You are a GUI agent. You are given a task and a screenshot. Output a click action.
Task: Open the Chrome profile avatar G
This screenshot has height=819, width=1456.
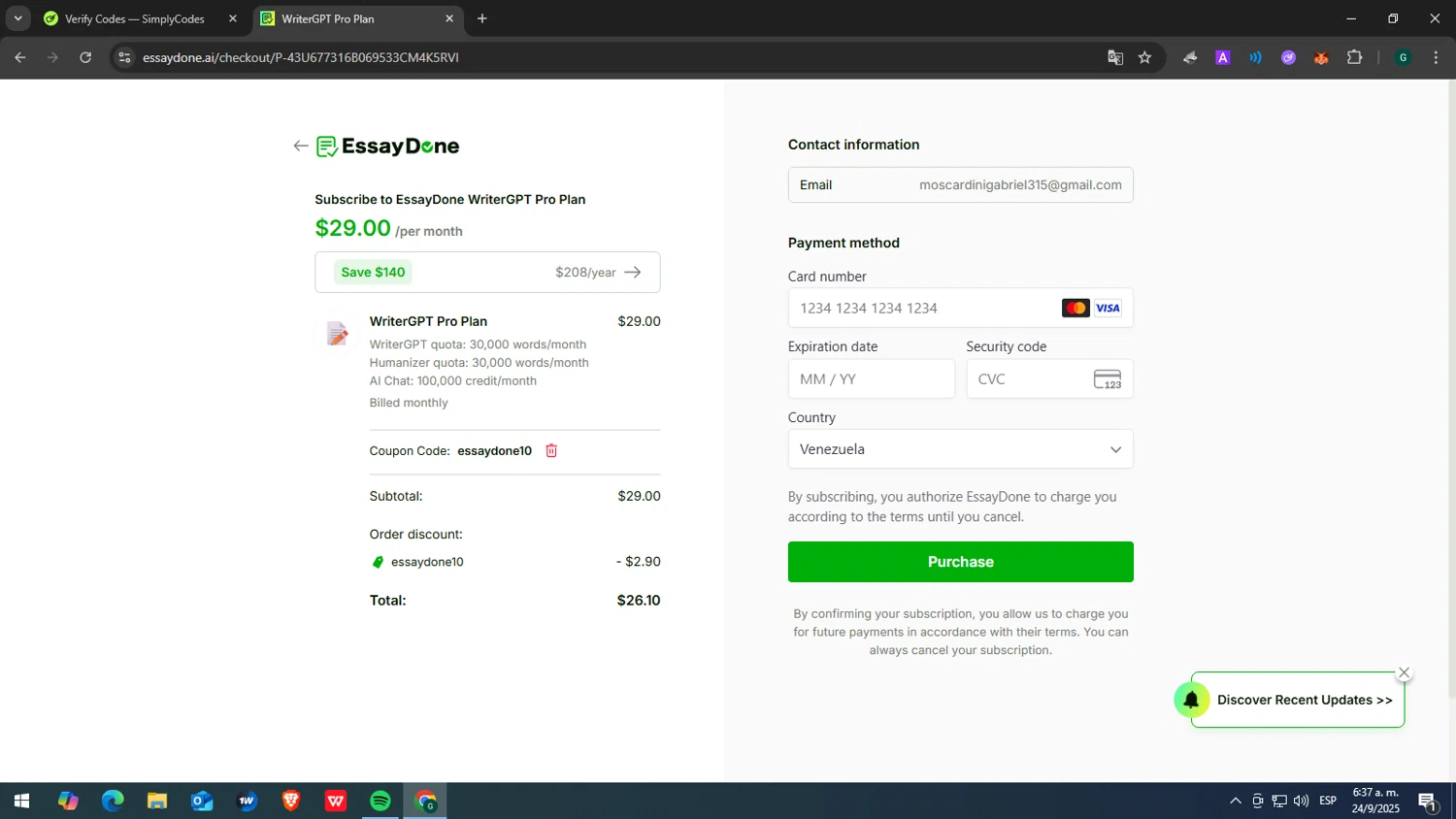(1403, 57)
